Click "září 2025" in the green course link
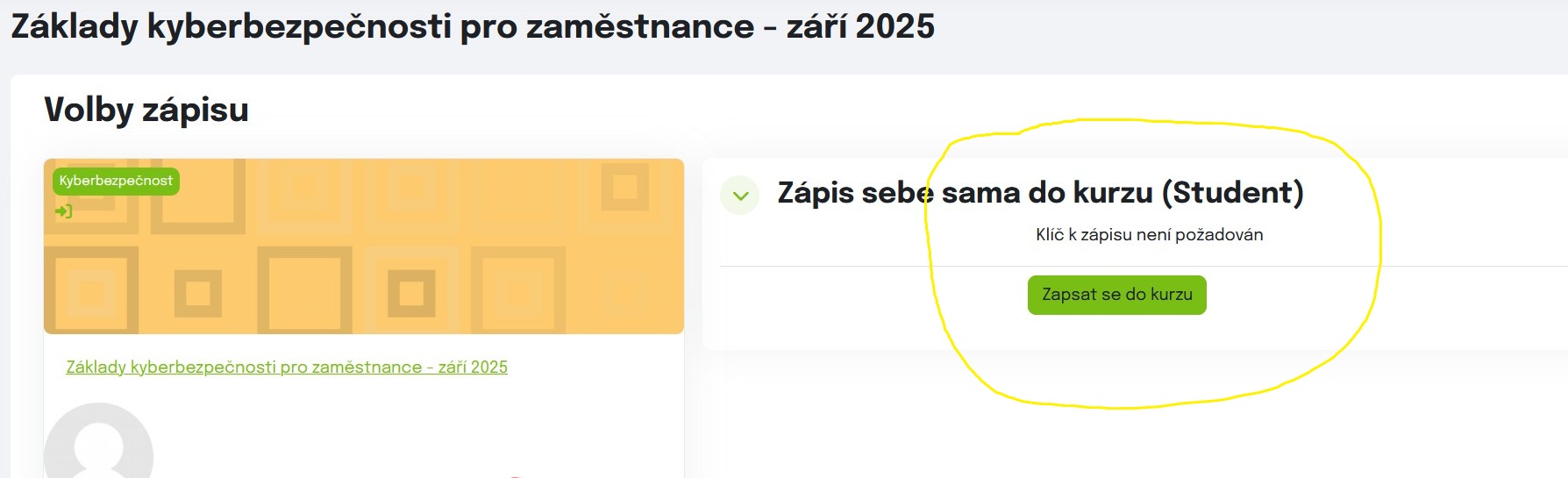 coord(473,367)
